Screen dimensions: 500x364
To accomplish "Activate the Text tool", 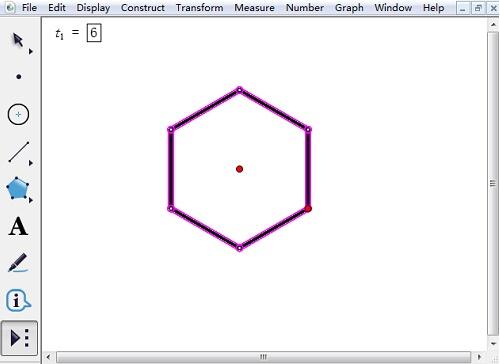I will pos(18,227).
